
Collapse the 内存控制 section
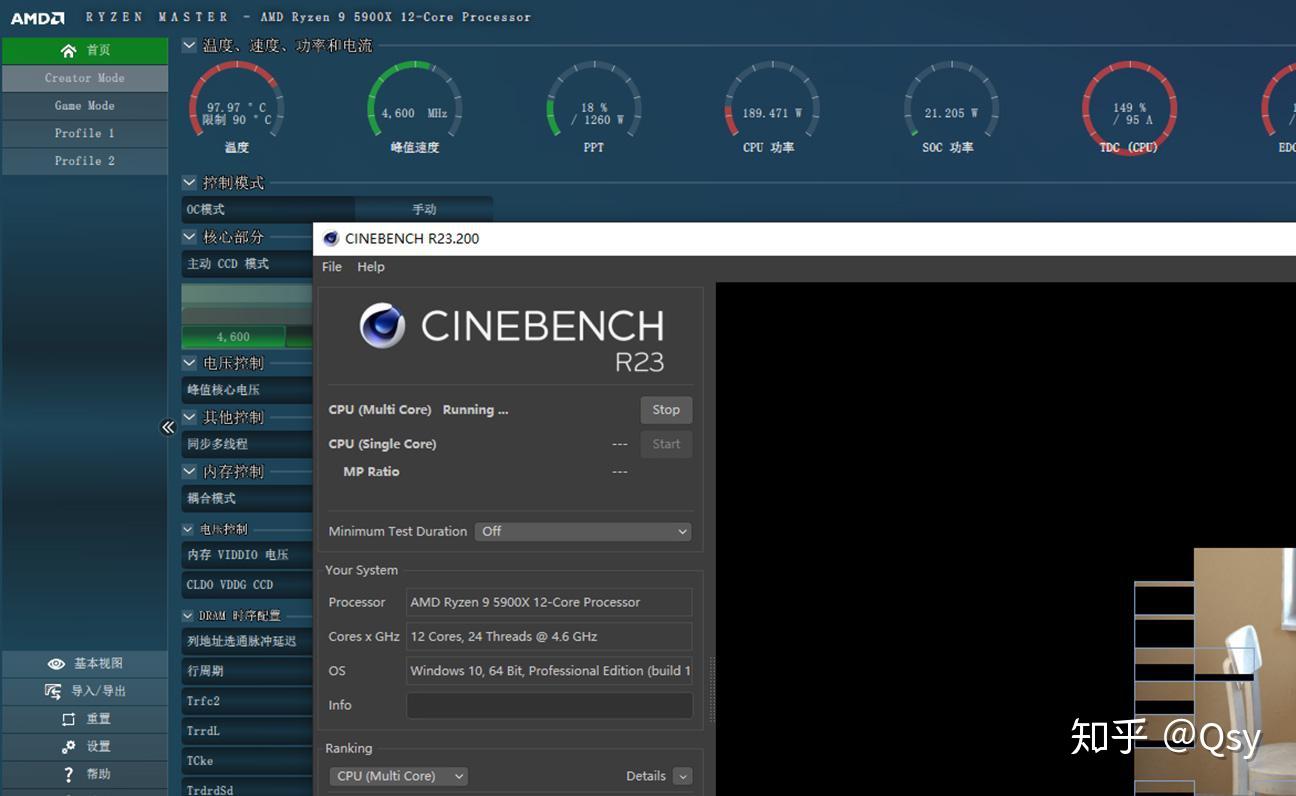pyautogui.click(x=189, y=471)
